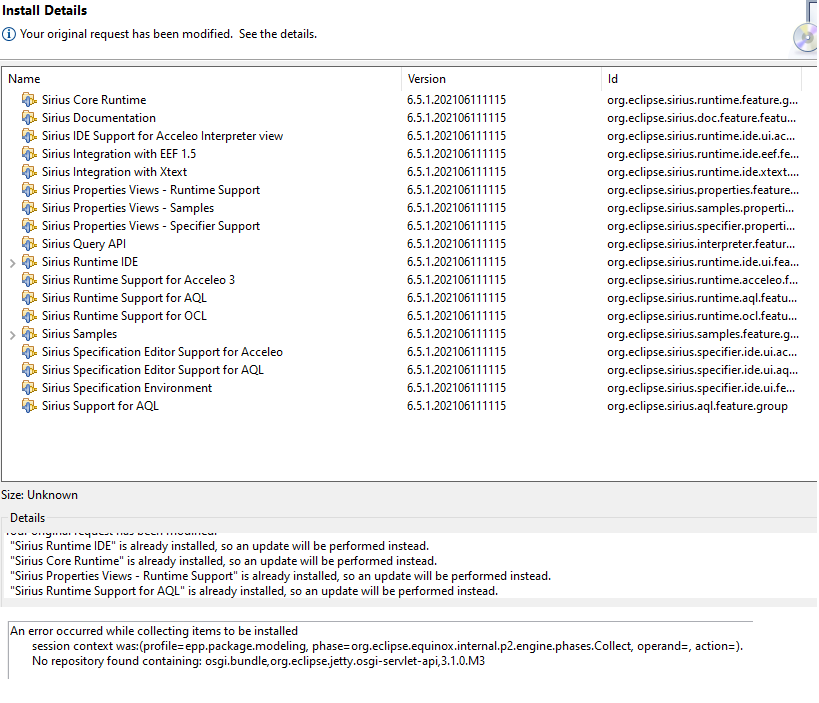Click 'An error occurred while collecting items' line
The height and width of the screenshot is (703, 819).
[x=154, y=631]
